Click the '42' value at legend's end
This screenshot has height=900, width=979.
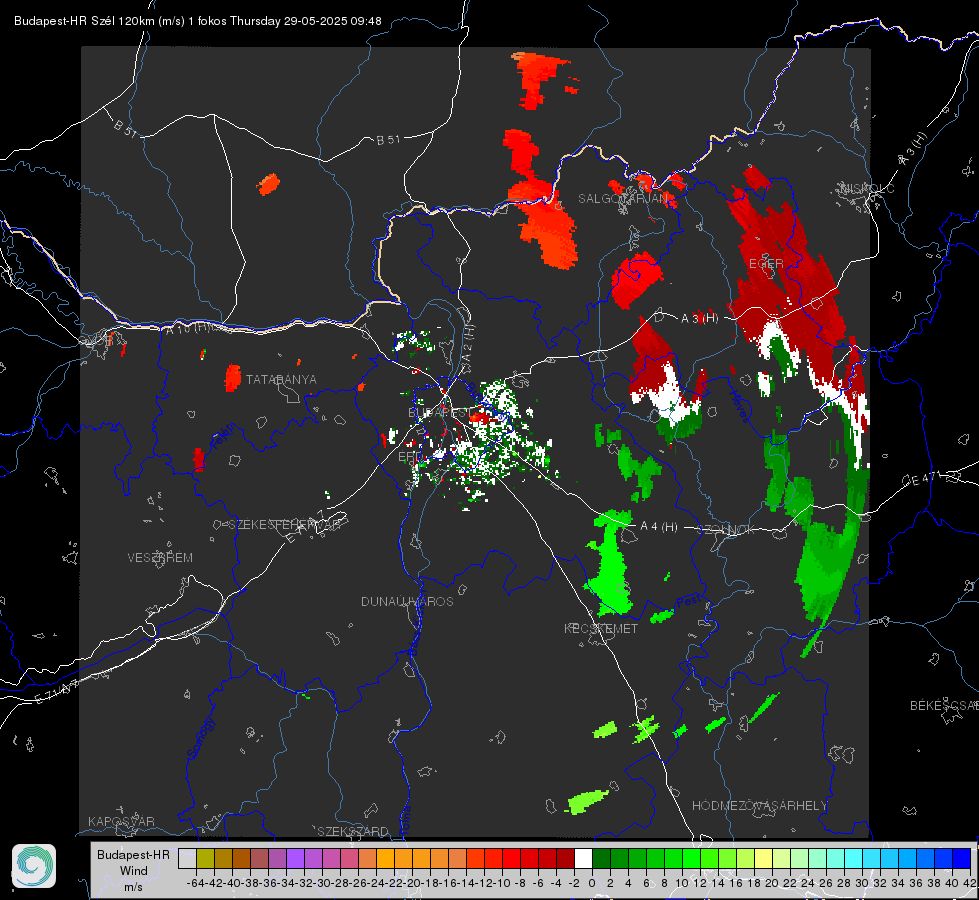point(969,883)
